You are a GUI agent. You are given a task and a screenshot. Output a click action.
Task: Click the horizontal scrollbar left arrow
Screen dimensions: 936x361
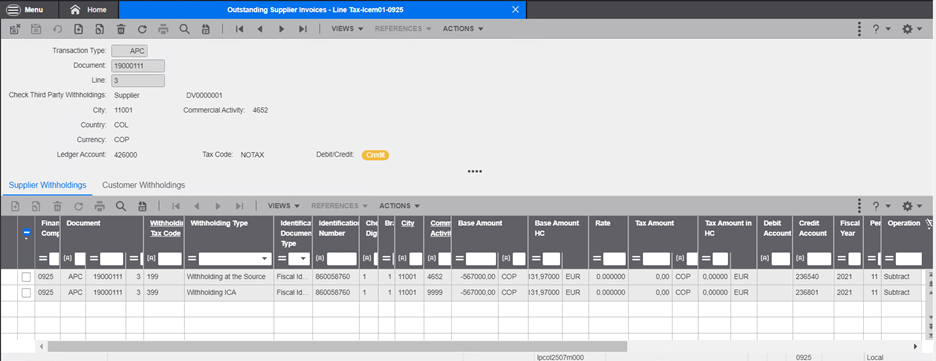[x=41, y=346]
